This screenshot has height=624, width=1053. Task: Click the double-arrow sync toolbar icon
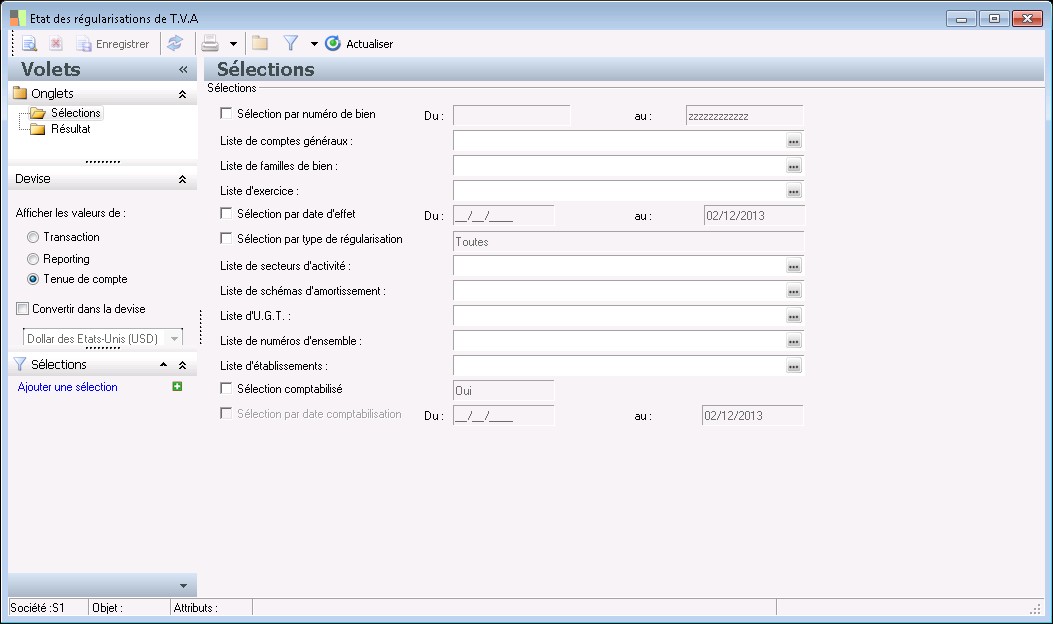175,44
